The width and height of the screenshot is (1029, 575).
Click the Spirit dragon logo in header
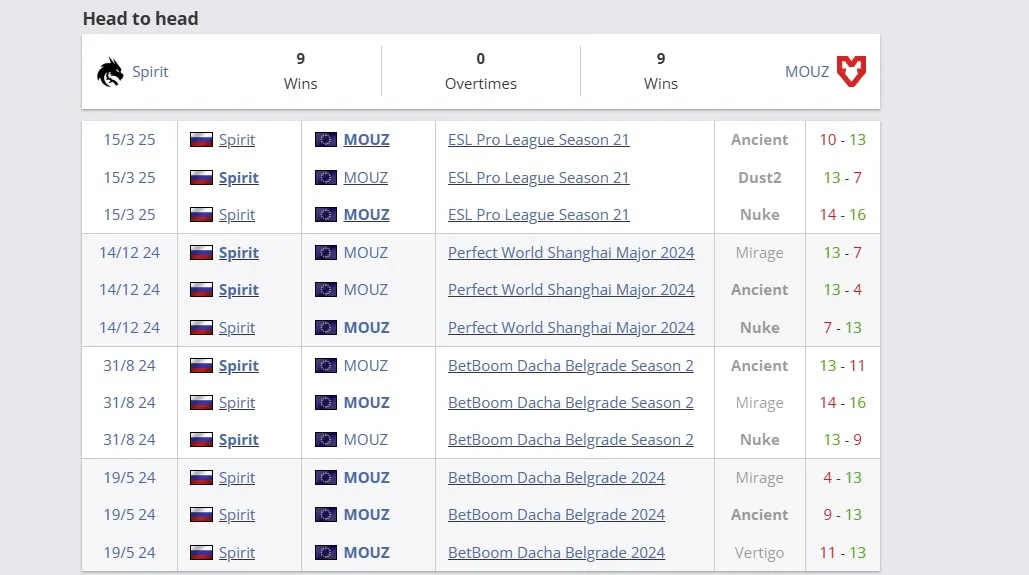click(x=110, y=72)
